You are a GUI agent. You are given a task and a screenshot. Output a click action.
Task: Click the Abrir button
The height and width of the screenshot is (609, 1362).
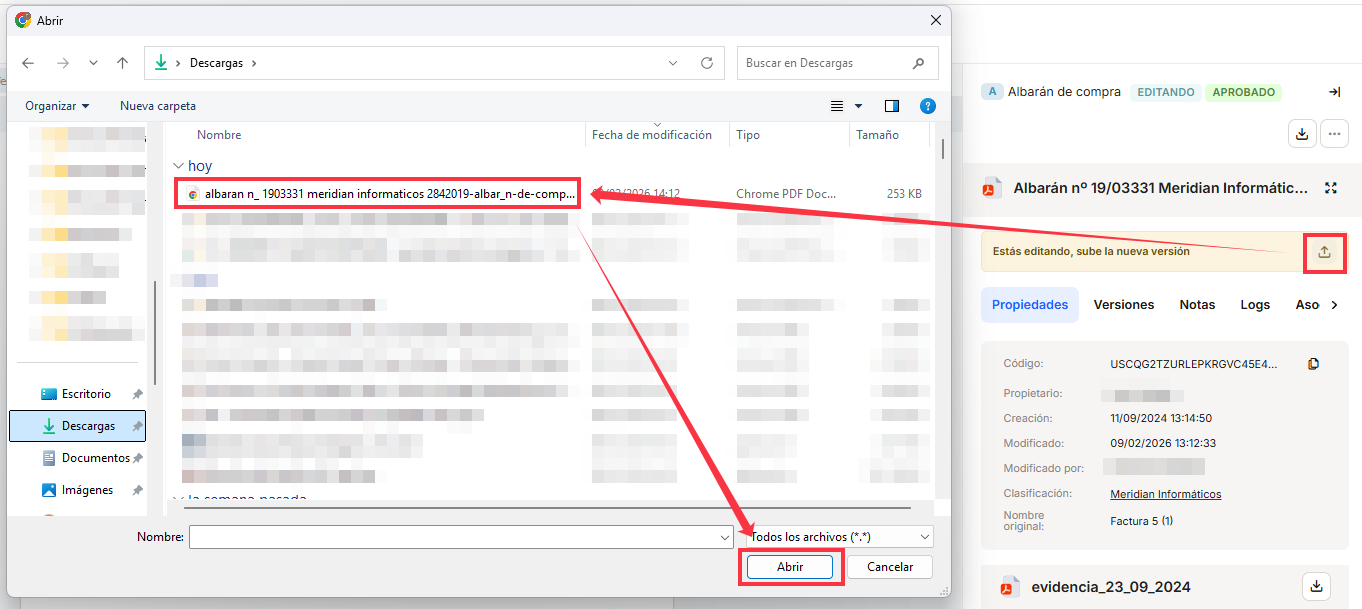pos(790,567)
